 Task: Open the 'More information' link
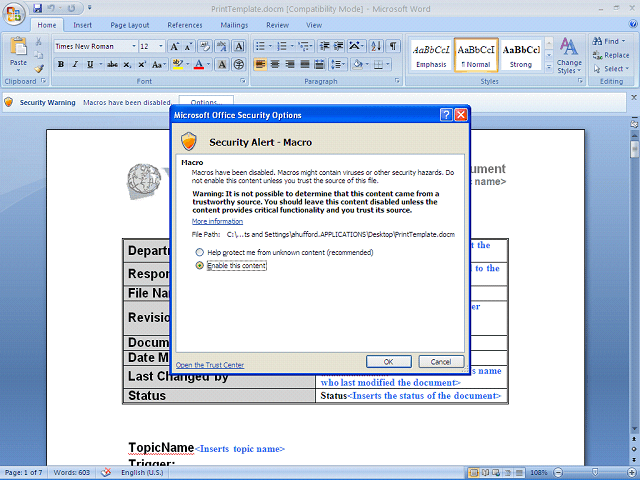click(x=218, y=221)
